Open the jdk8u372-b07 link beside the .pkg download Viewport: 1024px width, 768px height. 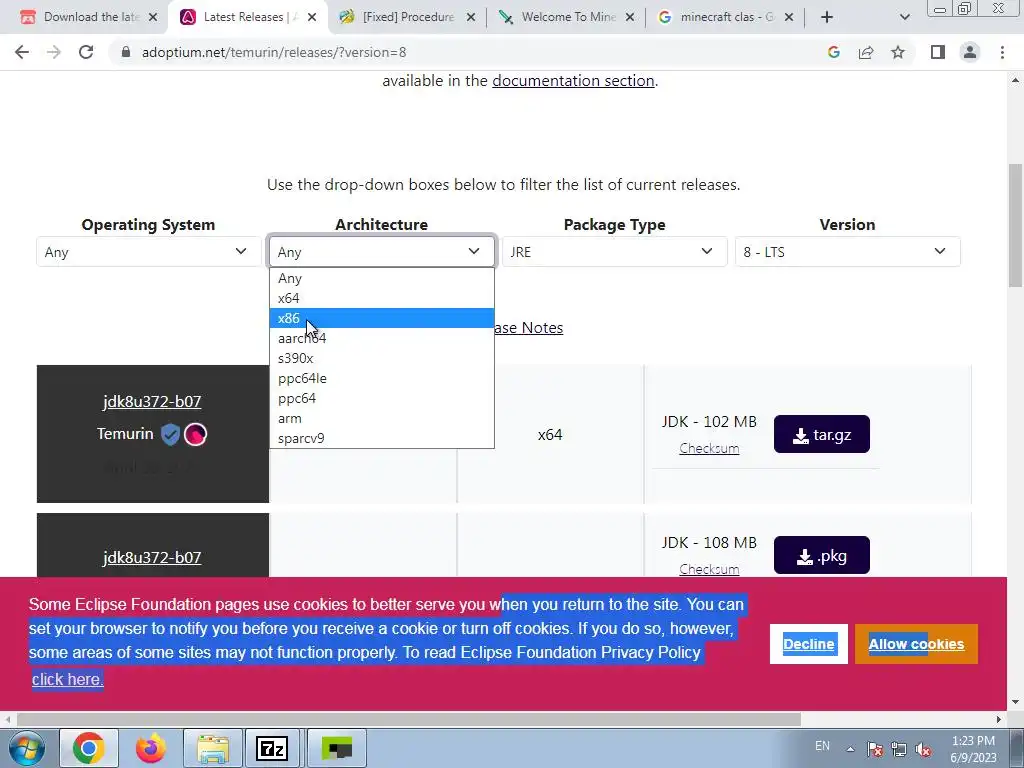pos(152,558)
